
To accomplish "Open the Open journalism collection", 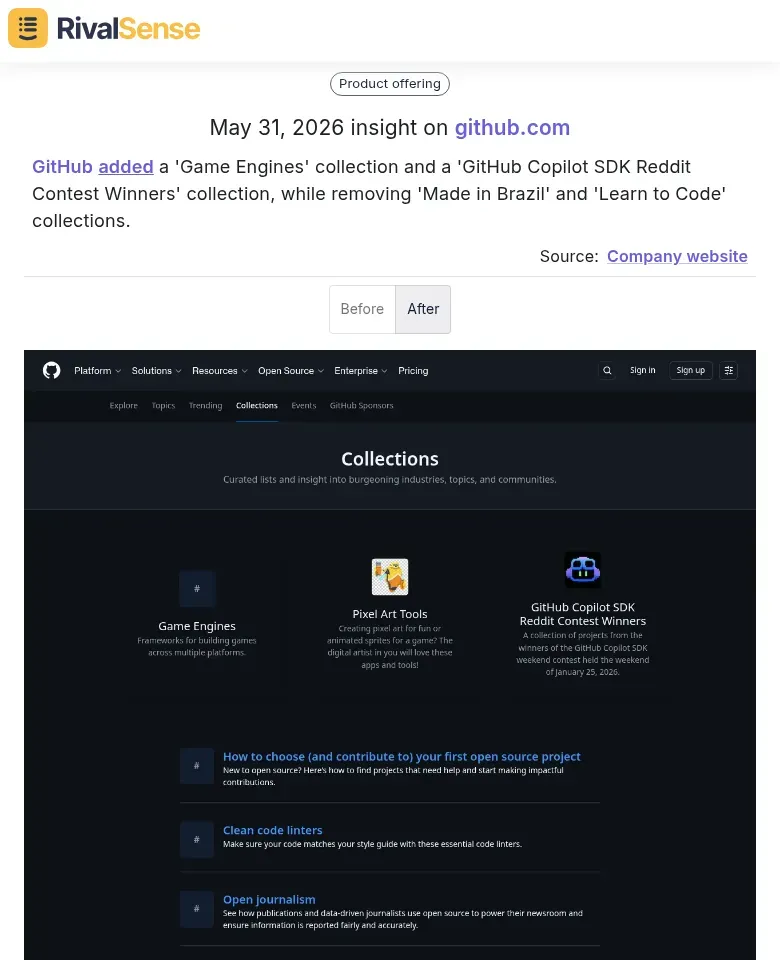I will coord(269,899).
